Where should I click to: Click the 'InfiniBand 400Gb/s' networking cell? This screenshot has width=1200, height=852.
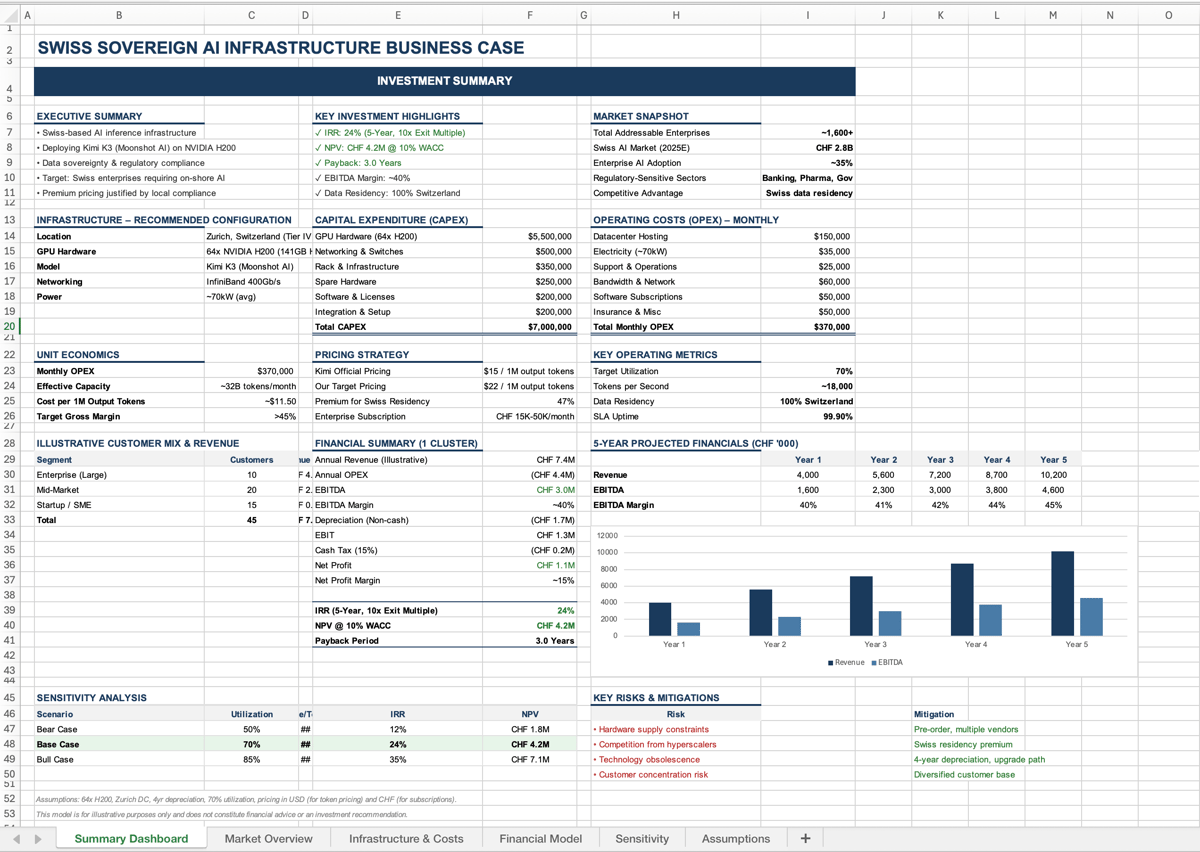[x=251, y=281]
